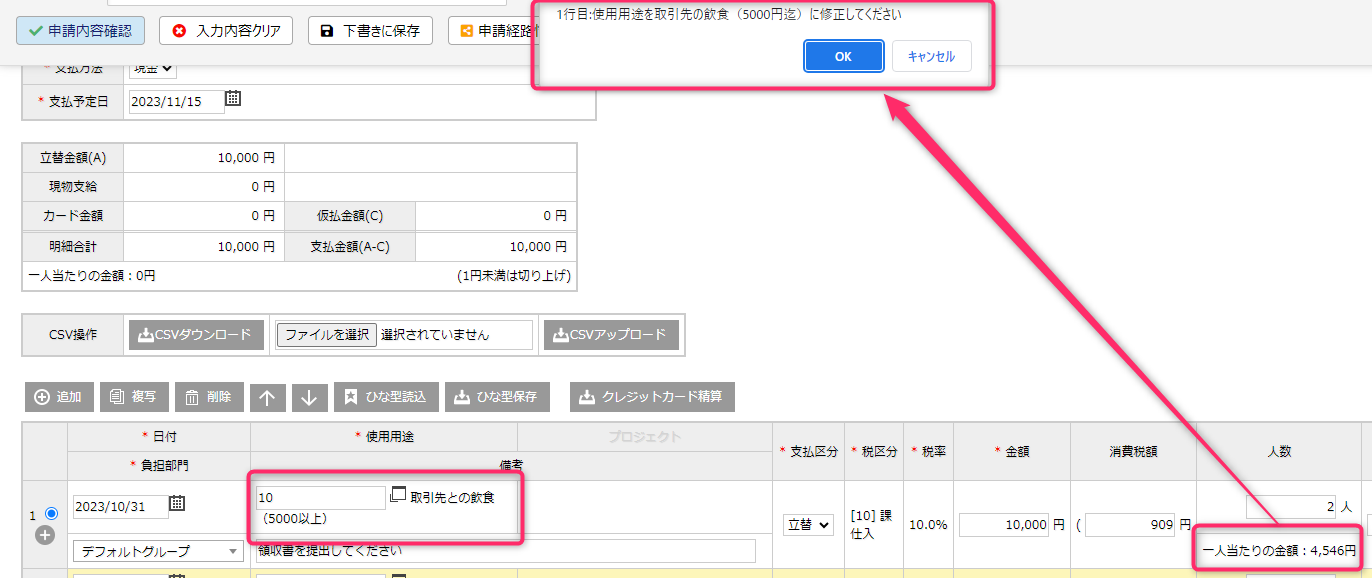The height and width of the screenshot is (578, 1372).
Task: Click 下書きに保存 button
Action: click(370, 30)
